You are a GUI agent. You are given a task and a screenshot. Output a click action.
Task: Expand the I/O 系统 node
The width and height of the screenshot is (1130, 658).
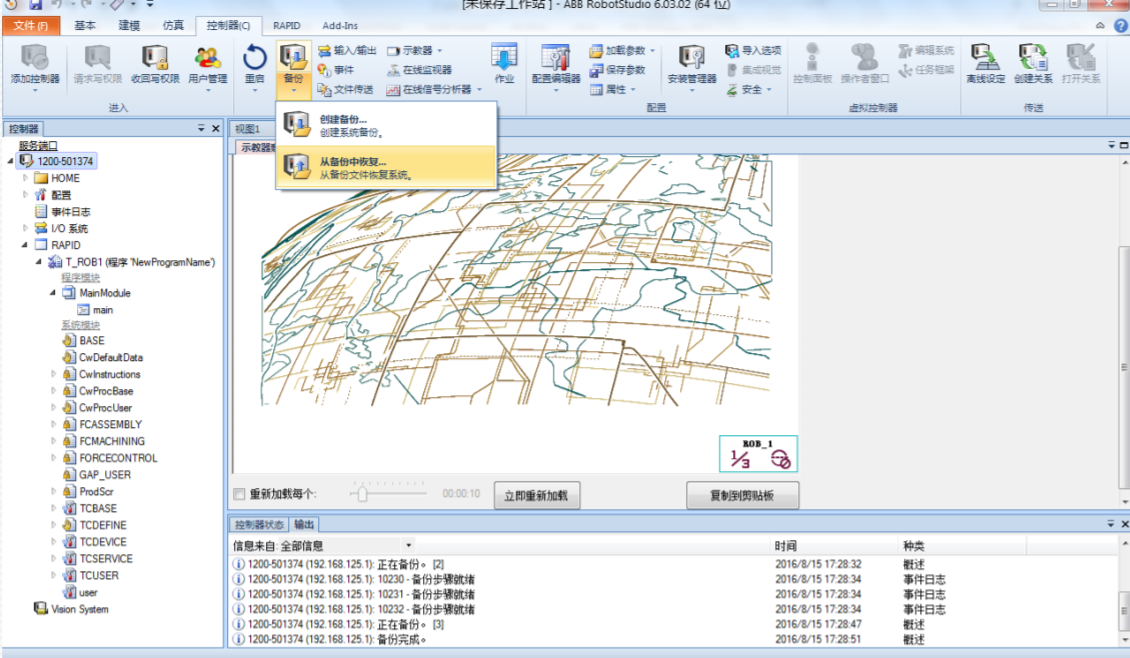(x=25, y=228)
